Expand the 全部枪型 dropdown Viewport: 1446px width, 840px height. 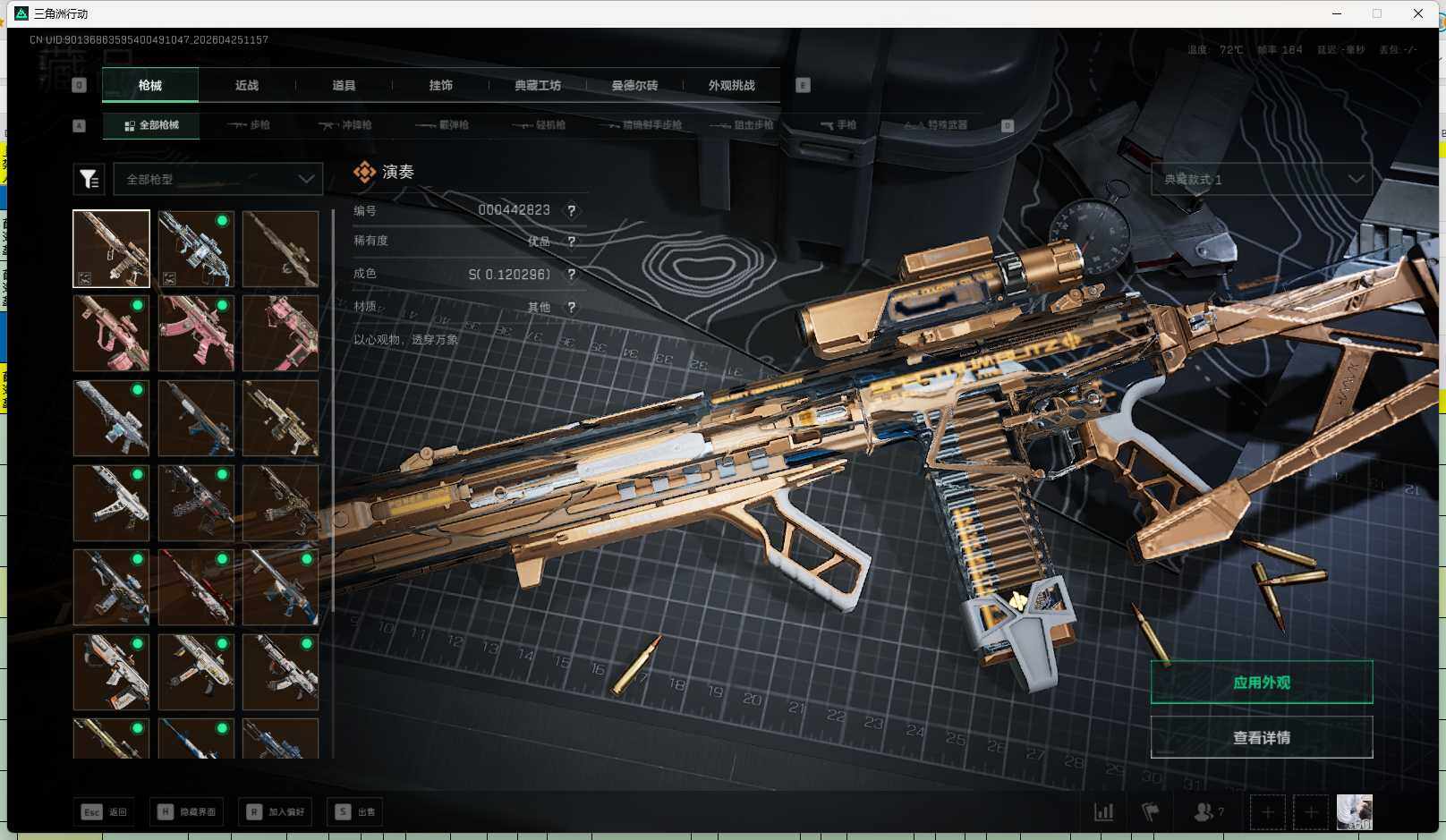point(217,180)
